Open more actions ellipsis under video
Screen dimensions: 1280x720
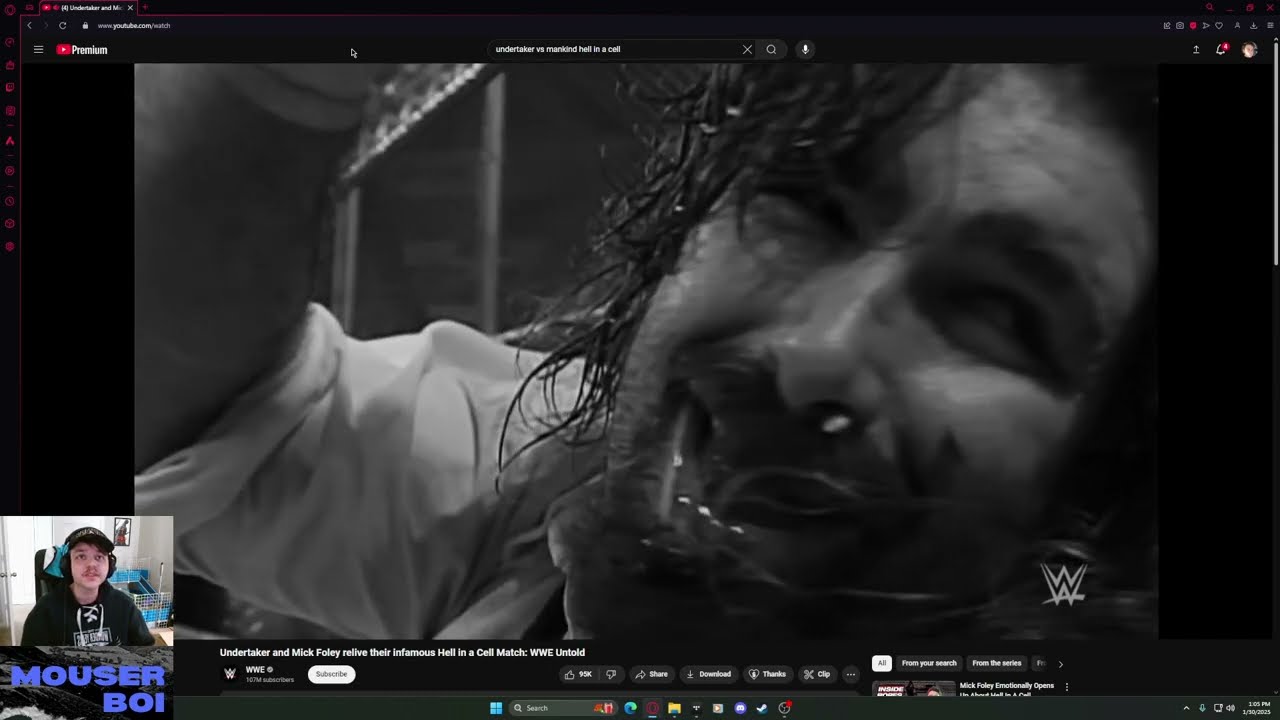point(850,674)
